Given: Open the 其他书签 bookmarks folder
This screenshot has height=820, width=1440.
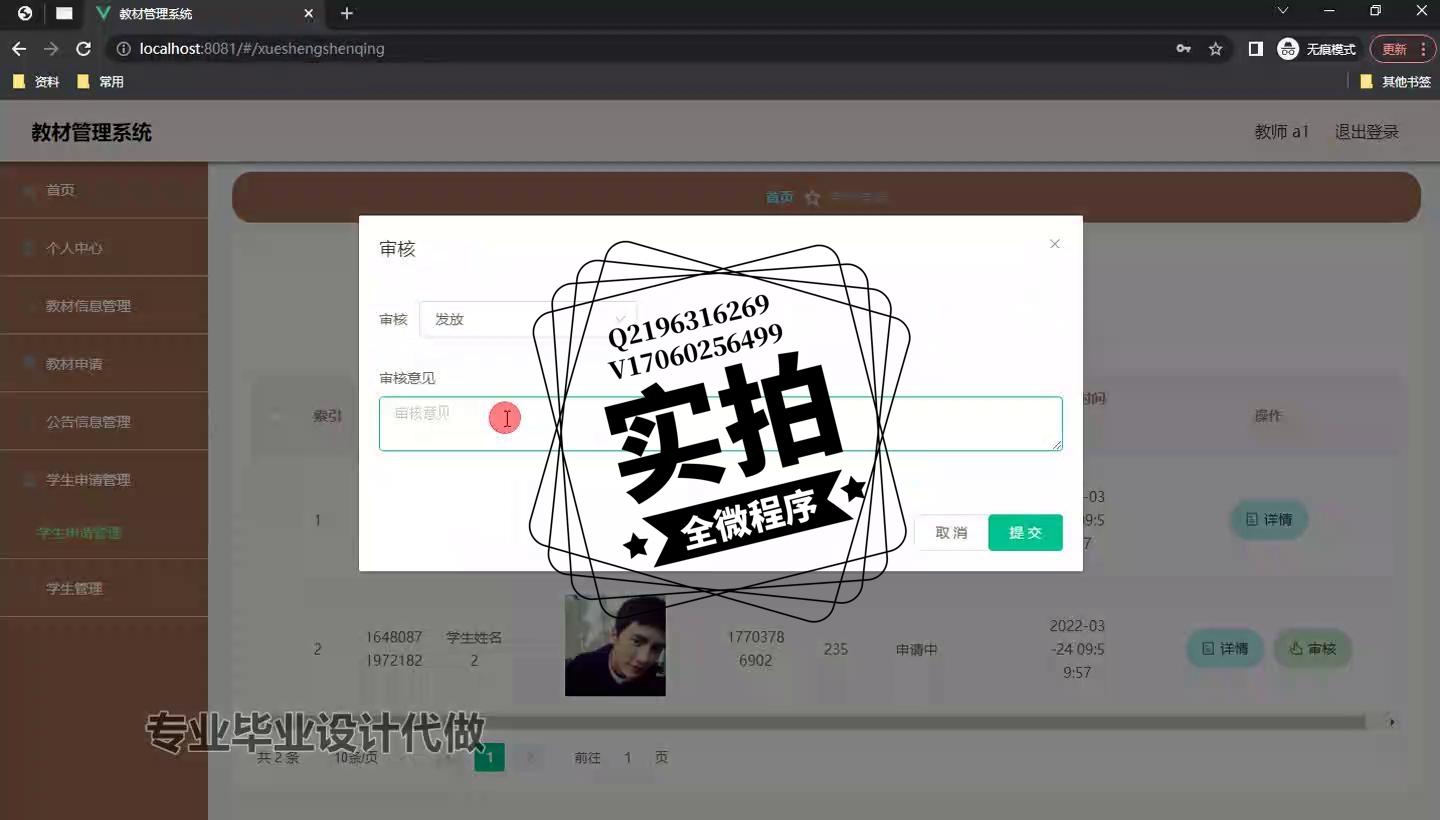Looking at the screenshot, I should (1396, 82).
